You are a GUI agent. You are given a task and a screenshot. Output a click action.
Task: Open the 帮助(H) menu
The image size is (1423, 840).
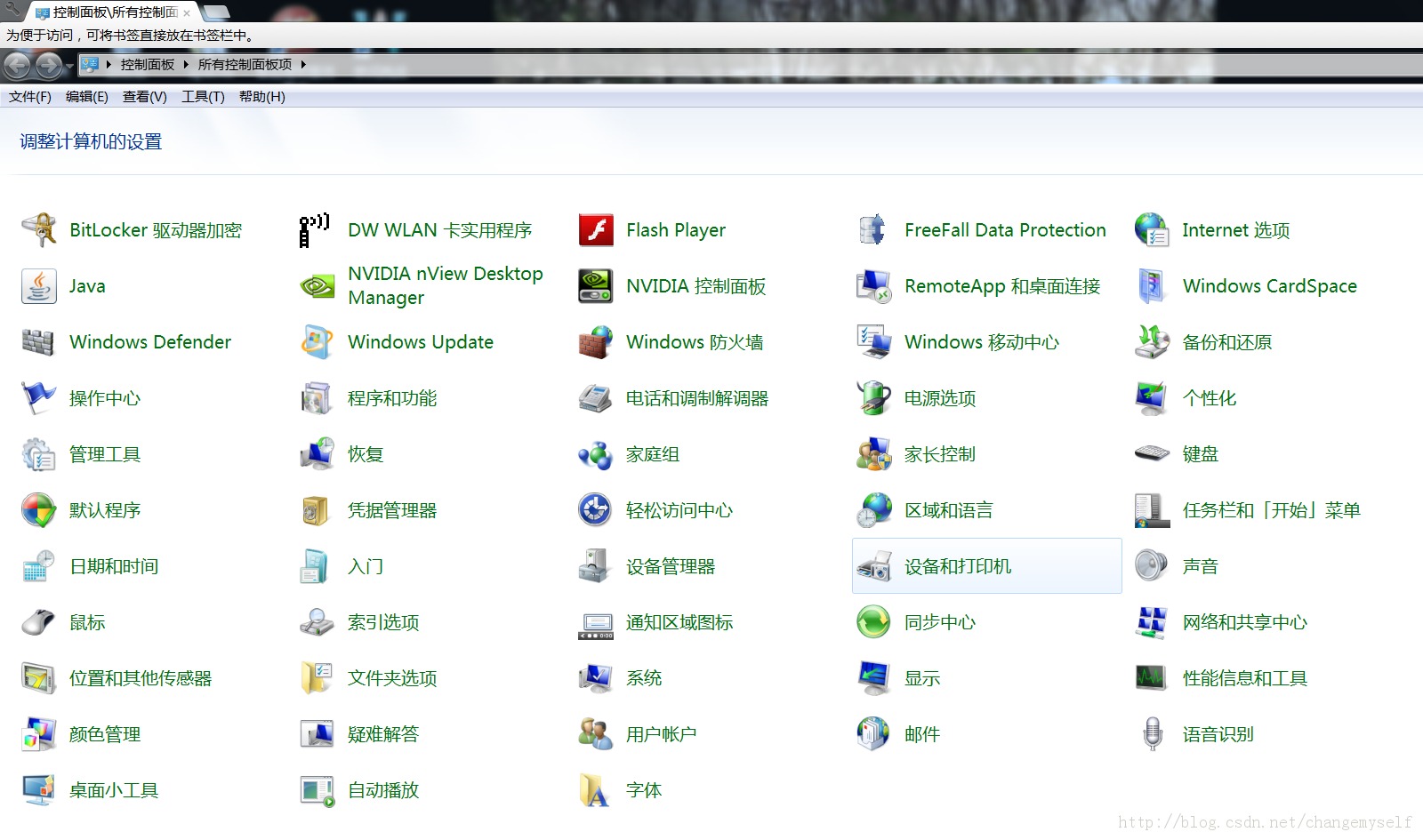click(x=262, y=97)
